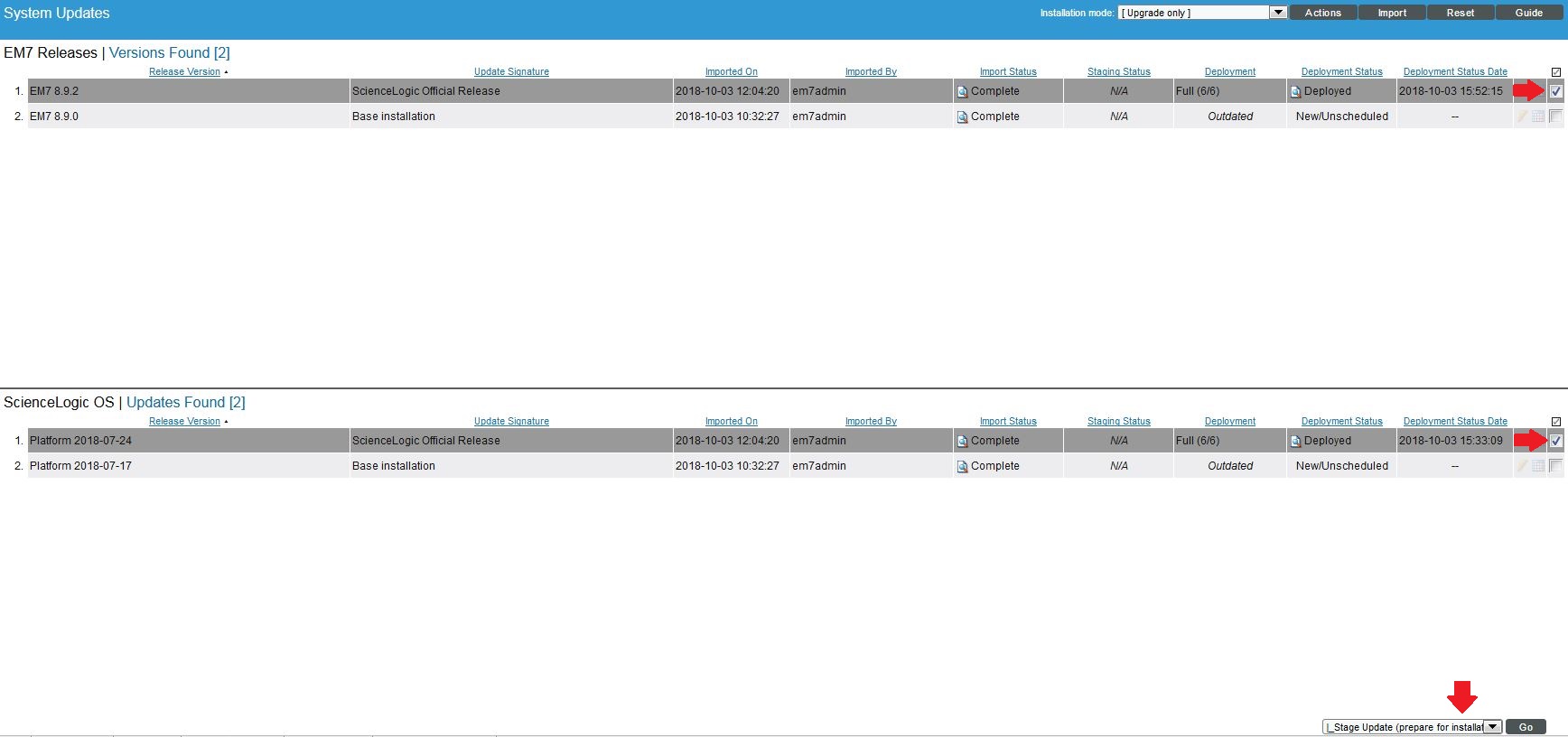The width and height of the screenshot is (1568, 737).
Task: Click the Full (6/6) deployment cell for EM7 8.9.2
Action: point(1229,91)
